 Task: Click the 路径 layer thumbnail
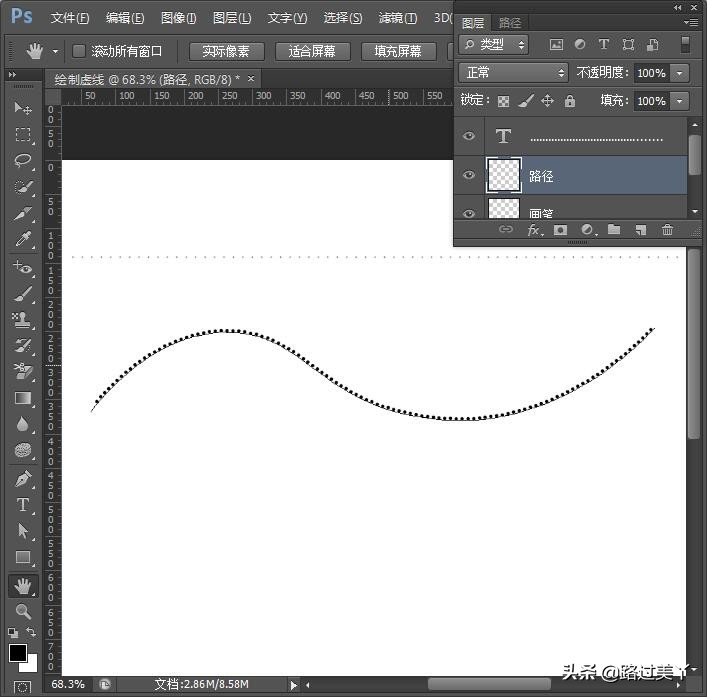(503, 175)
